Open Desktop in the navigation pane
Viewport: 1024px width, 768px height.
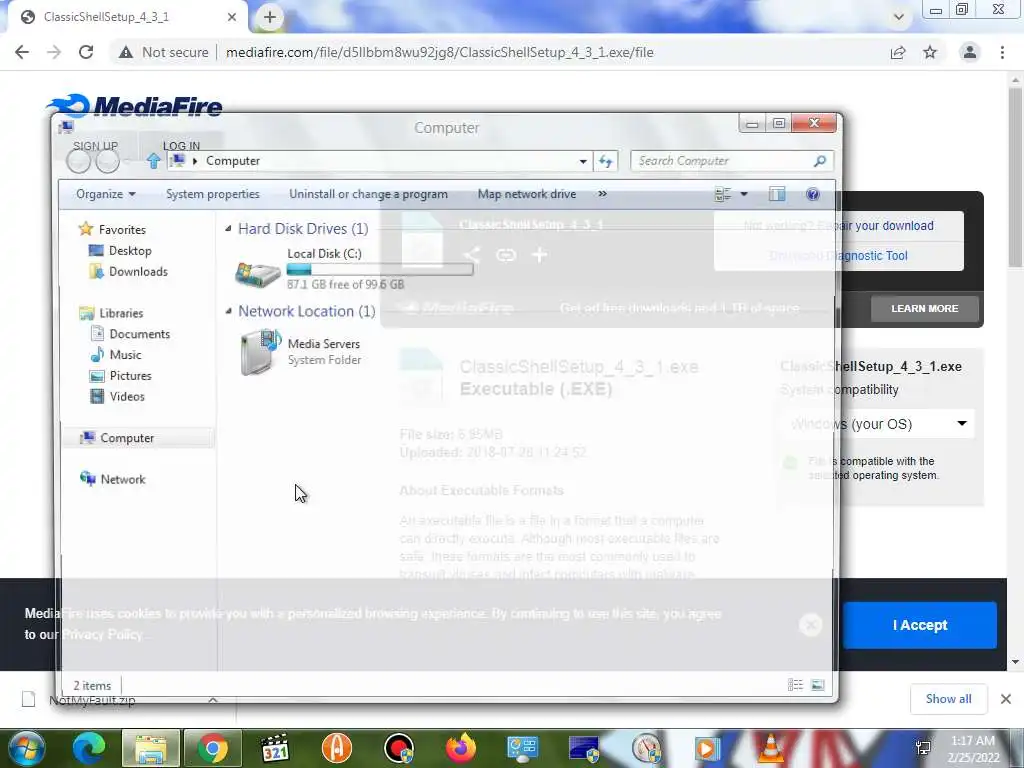pyautogui.click(x=130, y=251)
